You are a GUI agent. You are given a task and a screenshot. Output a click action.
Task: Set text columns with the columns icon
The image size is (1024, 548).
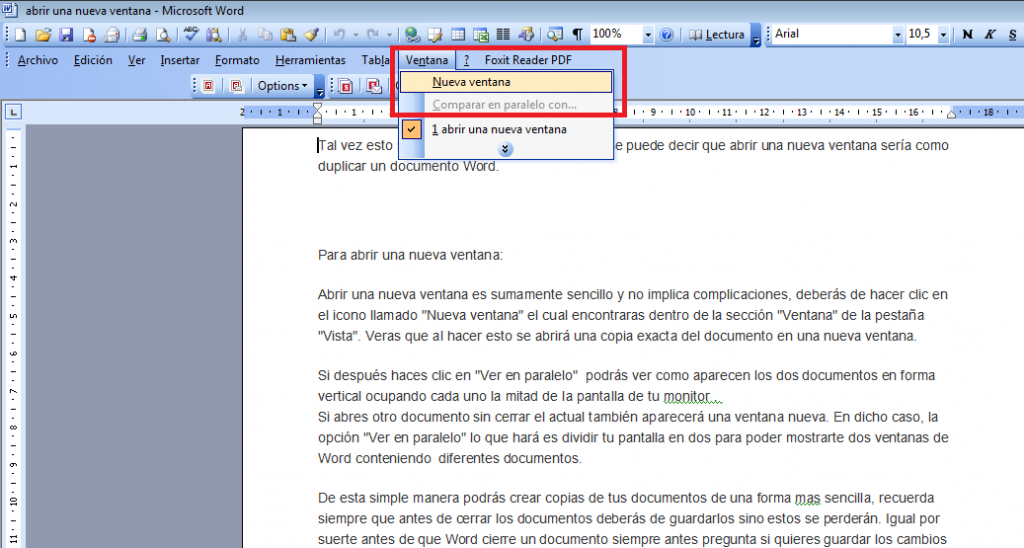pyautogui.click(x=504, y=35)
